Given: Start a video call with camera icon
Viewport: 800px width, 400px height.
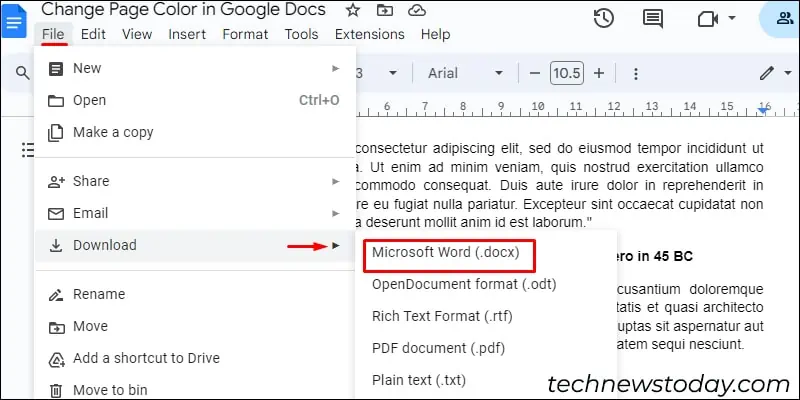Looking at the screenshot, I should (708, 19).
